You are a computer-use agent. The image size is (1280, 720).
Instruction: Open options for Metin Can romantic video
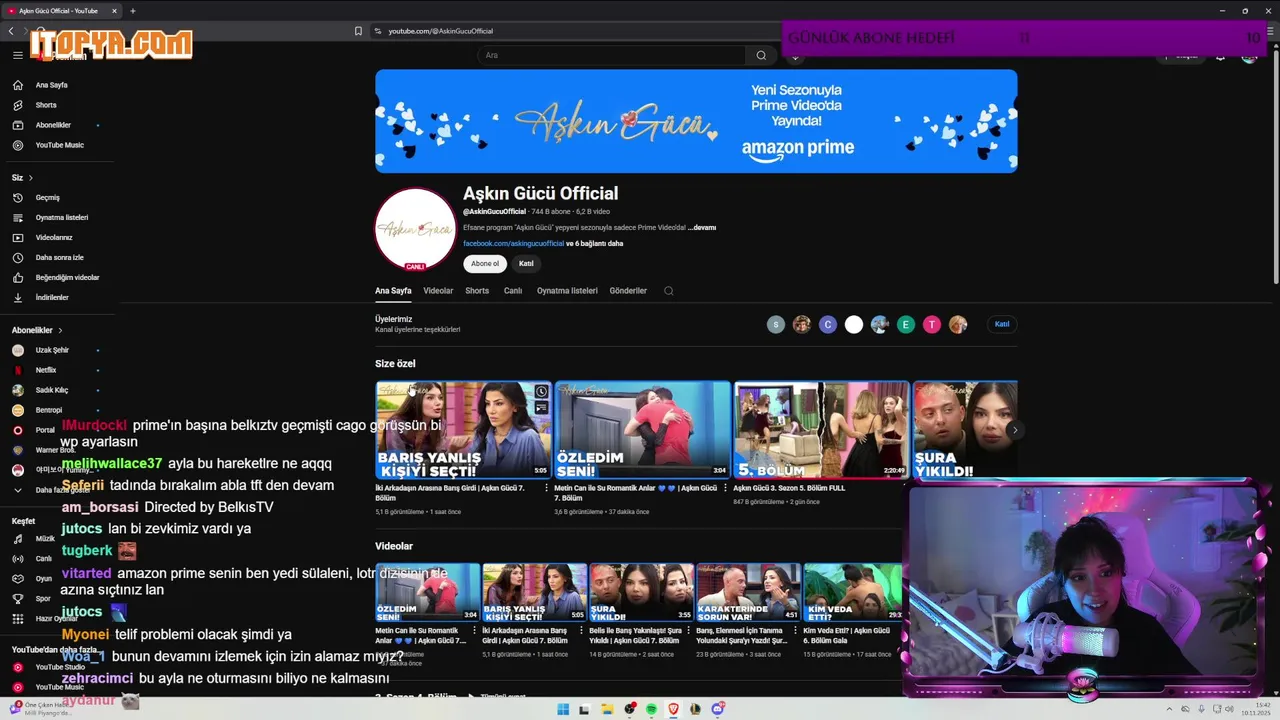(x=724, y=489)
